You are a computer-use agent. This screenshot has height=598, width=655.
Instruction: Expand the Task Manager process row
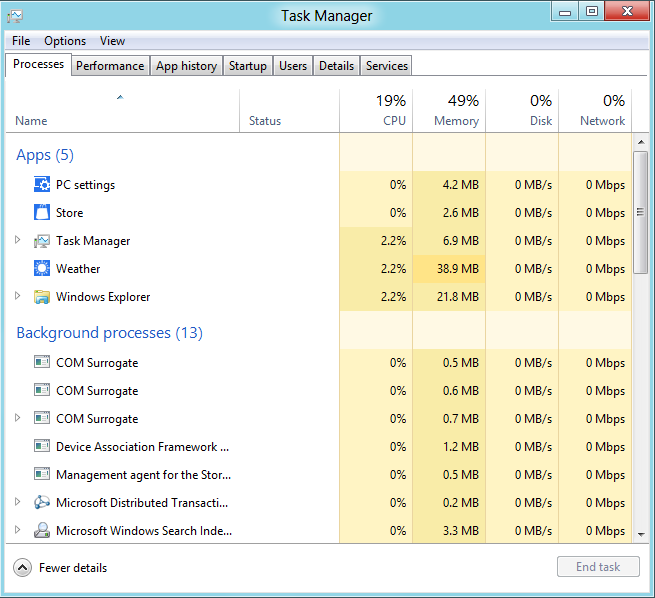point(17,241)
